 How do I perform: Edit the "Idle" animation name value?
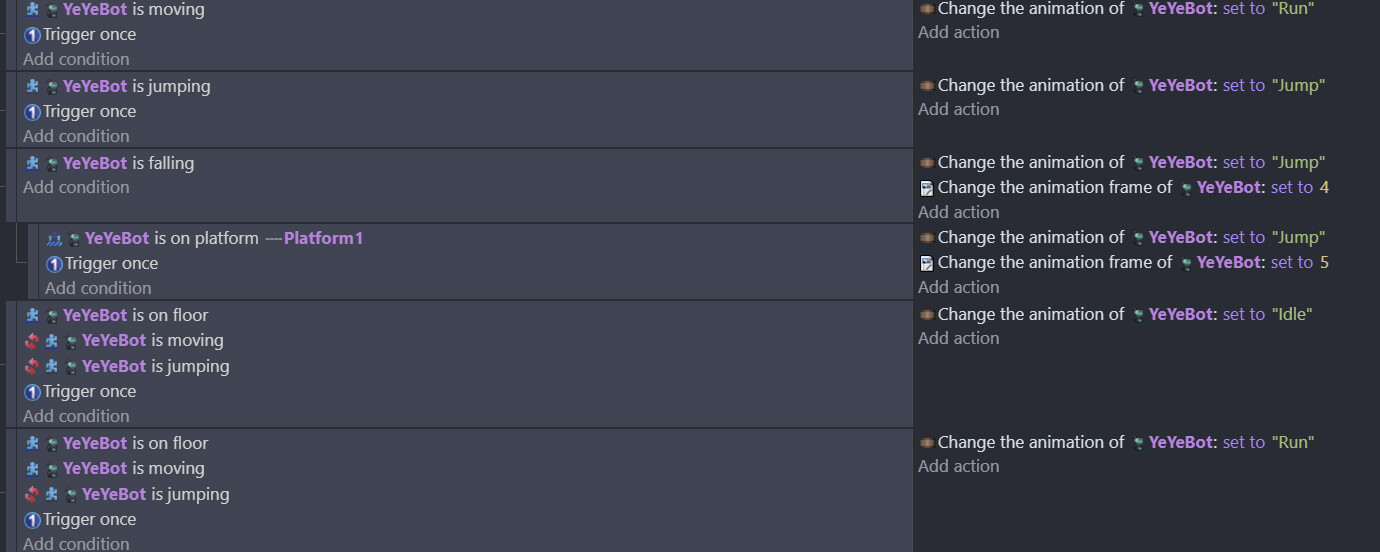click(1291, 314)
